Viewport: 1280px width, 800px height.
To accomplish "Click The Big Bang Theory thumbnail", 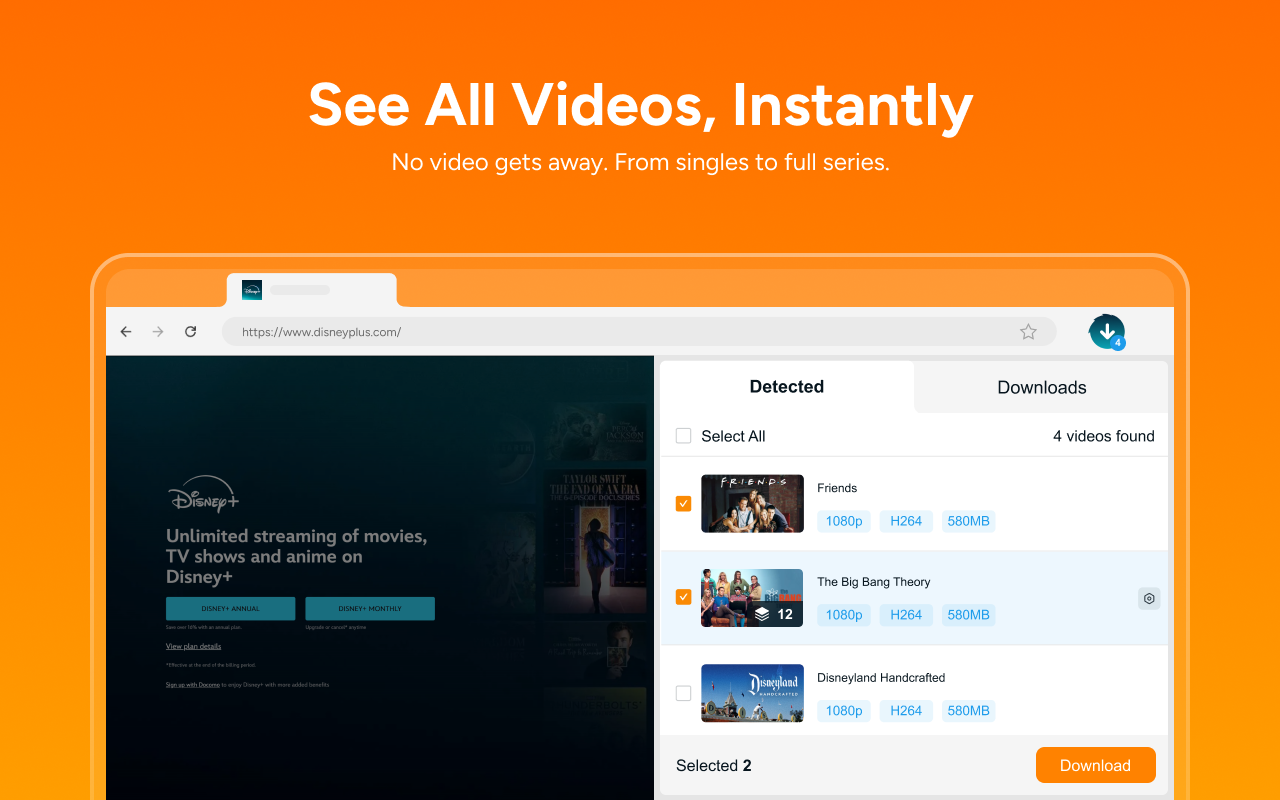I will [752, 598].
